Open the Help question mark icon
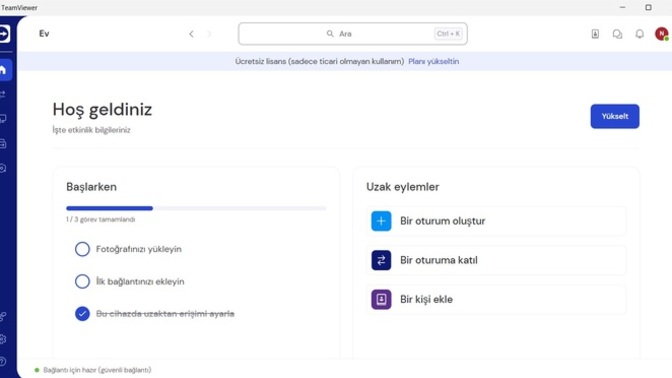This screenshot has width=672, height=378. (x=3, y=361)
